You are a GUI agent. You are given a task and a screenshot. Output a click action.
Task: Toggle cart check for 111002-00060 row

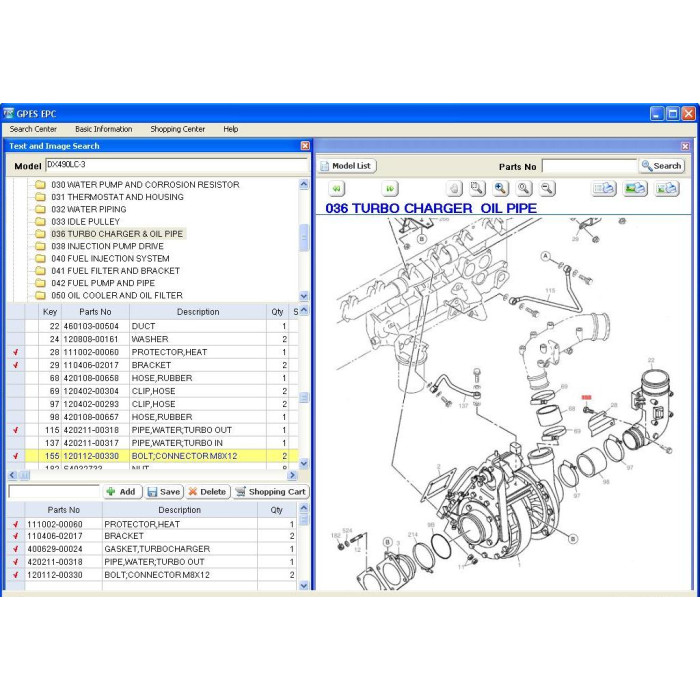click(16, 524)
